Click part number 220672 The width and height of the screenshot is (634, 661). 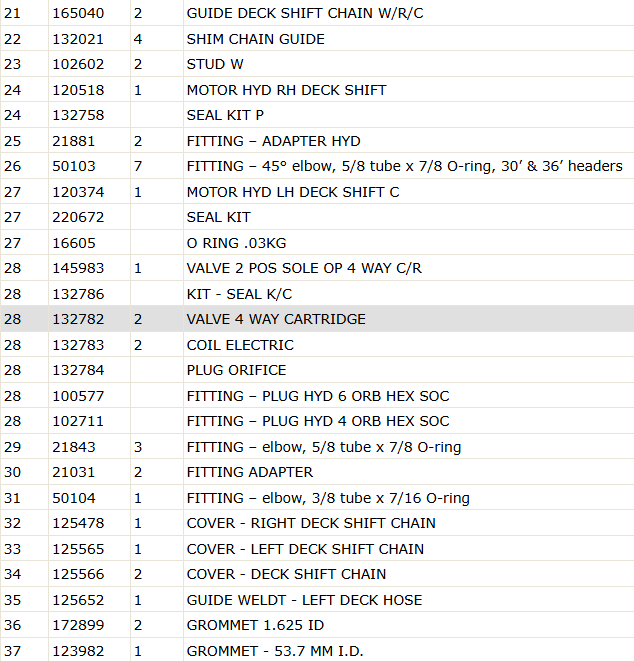[x=78, y=217]
